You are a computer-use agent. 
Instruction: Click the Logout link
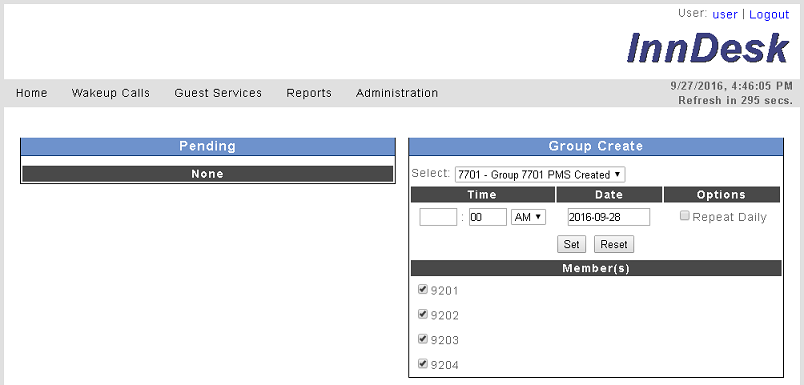click(769, 14)
